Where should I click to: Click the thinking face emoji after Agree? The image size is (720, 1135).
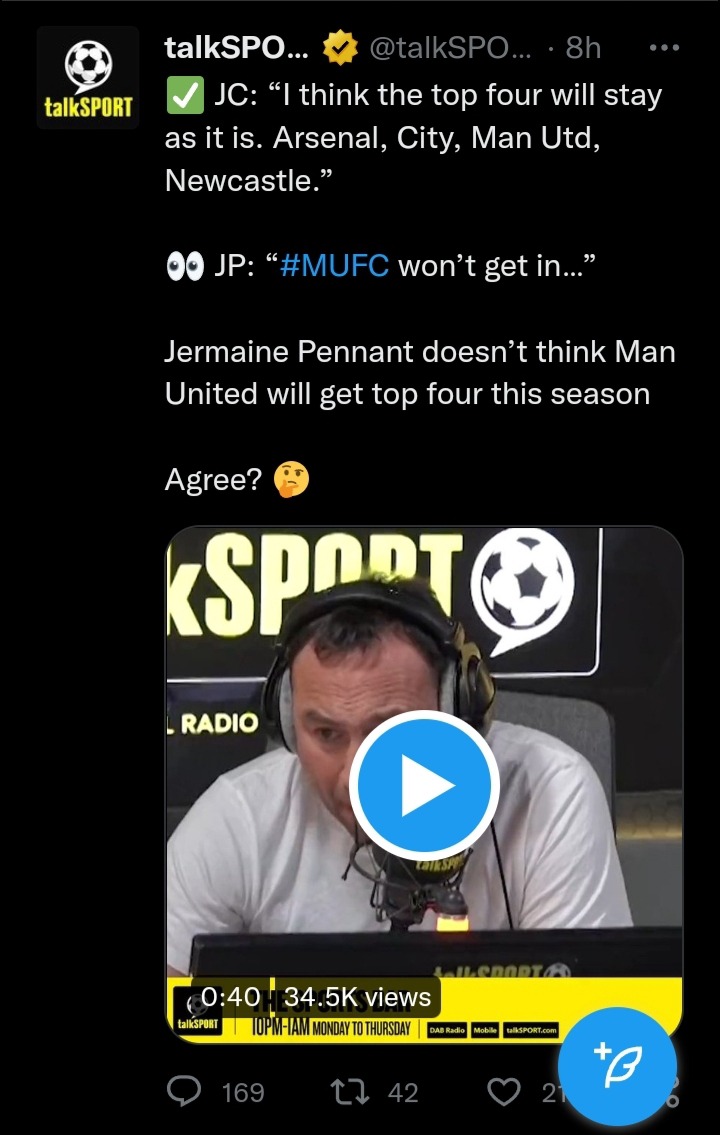[x=292, y=480]
